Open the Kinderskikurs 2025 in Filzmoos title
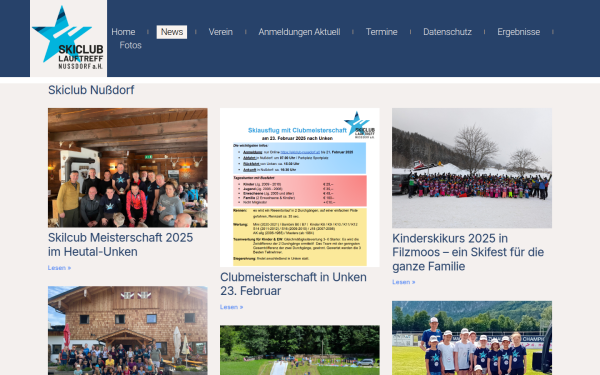Viewport: 600px width, 375px height. pyautogui.click(x=468, y=252)
